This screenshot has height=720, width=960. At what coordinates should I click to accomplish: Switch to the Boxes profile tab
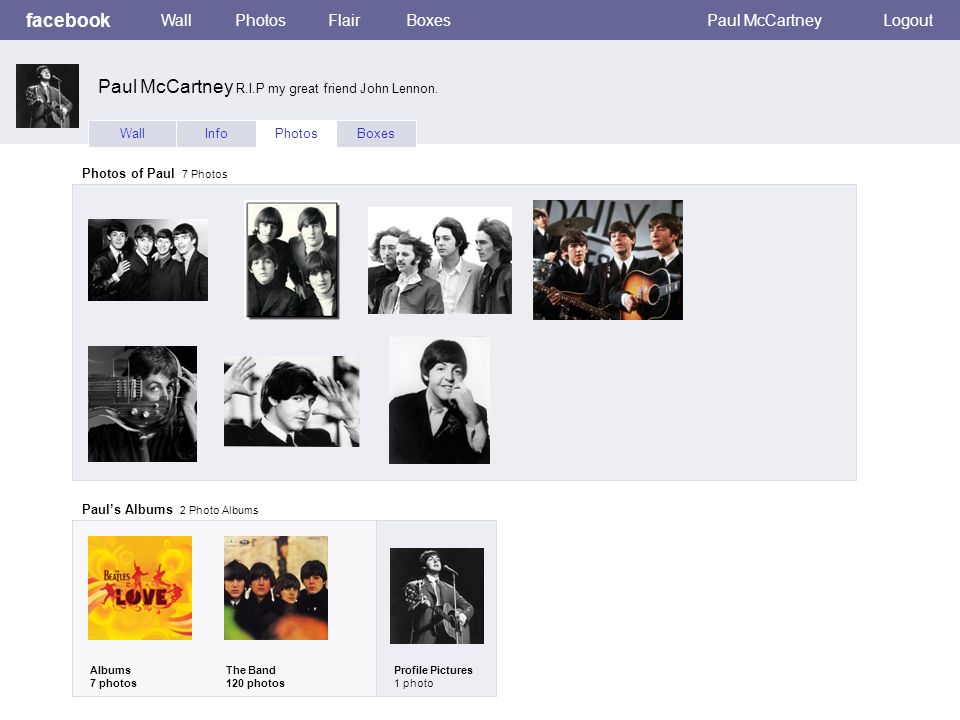(x=376, y=133)
